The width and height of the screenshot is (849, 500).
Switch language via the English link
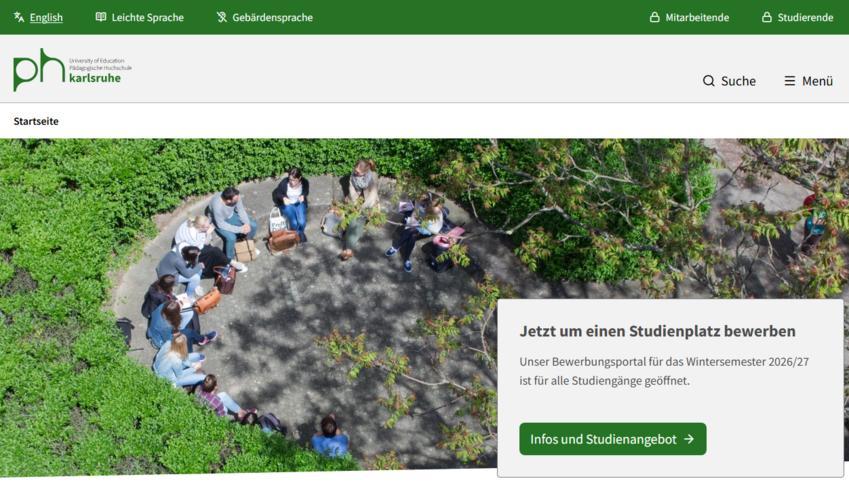46,17
